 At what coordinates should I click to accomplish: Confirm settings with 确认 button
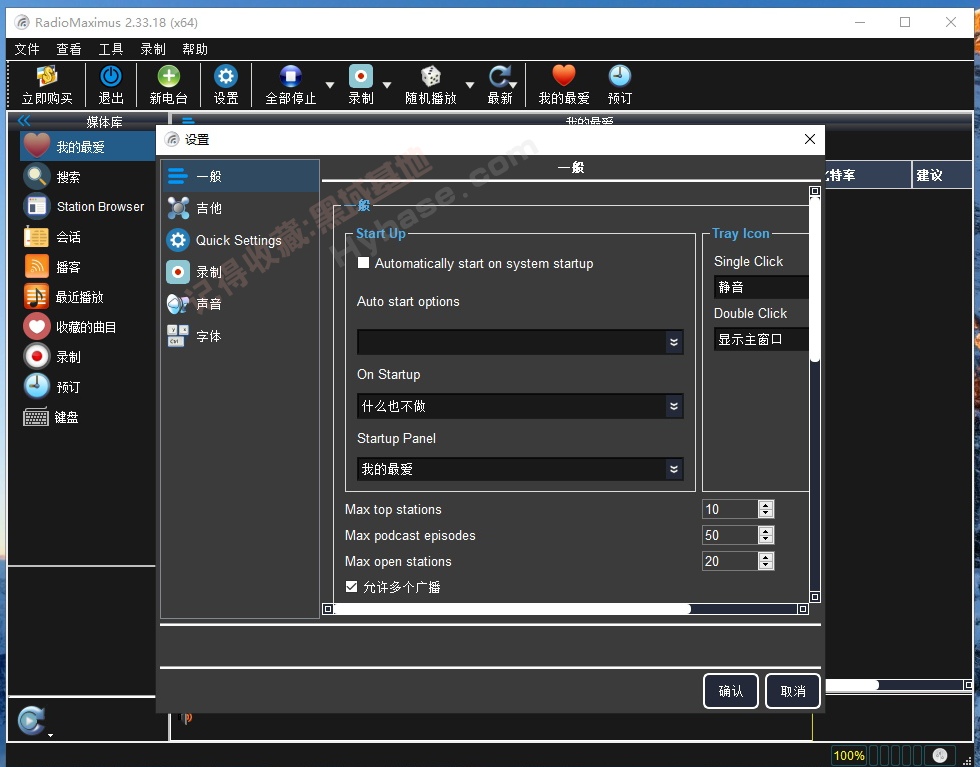tap(731, 691)
